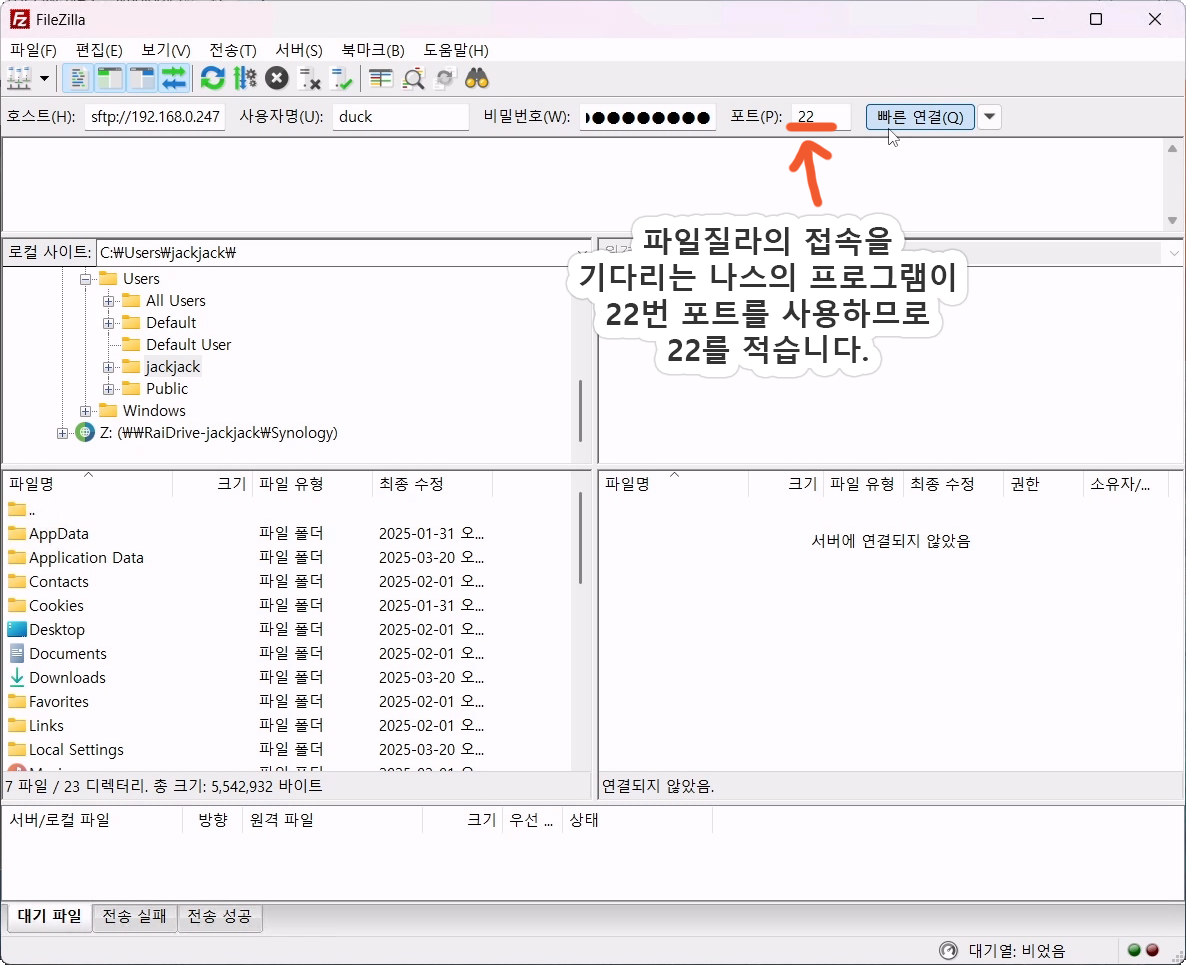This screenshot has width=1186, height=965.
Task: Select the jackjack folder in the tree
Action: coord(172,367)
